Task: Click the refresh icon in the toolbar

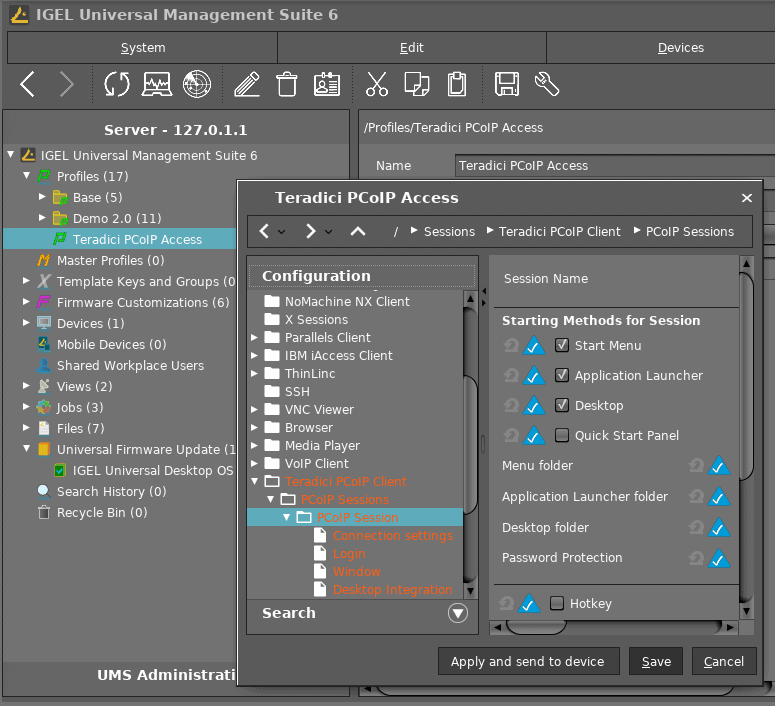Action: [x=117, y=84]
